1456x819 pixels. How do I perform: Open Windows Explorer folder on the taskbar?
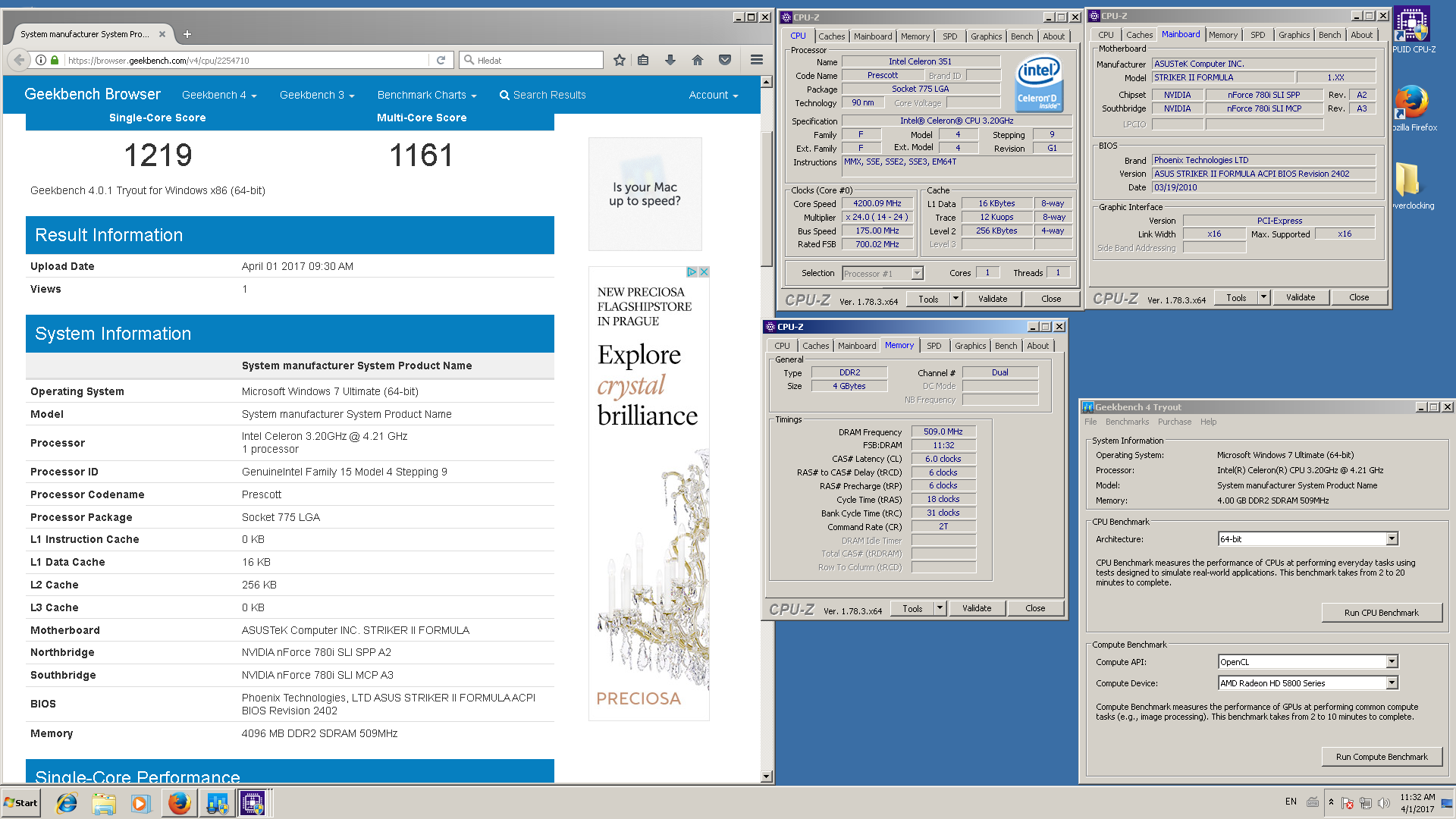click(x=104, y=803)
